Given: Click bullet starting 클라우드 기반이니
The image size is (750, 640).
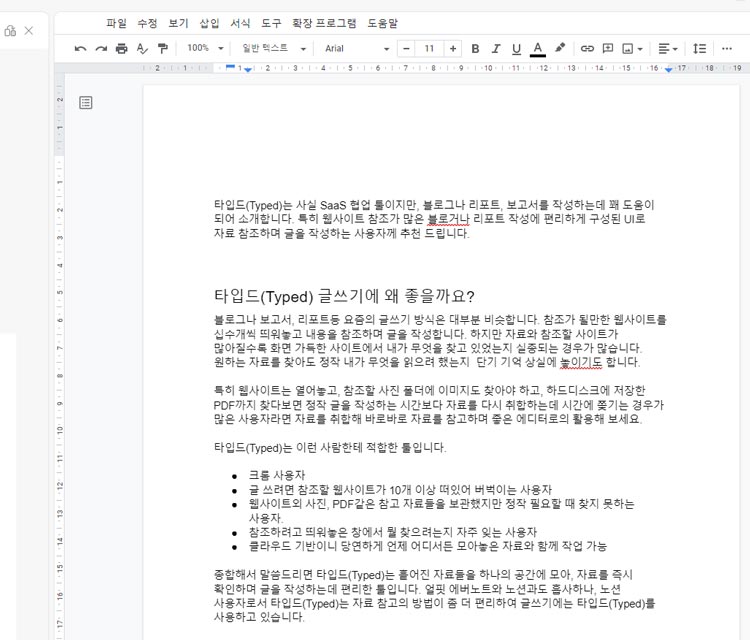Looking at the screenshot, I should (x=428, y=546).
